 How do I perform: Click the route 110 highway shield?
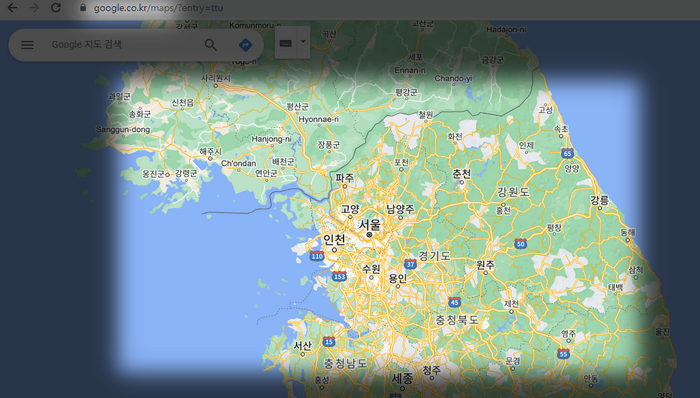coord(317,256)
